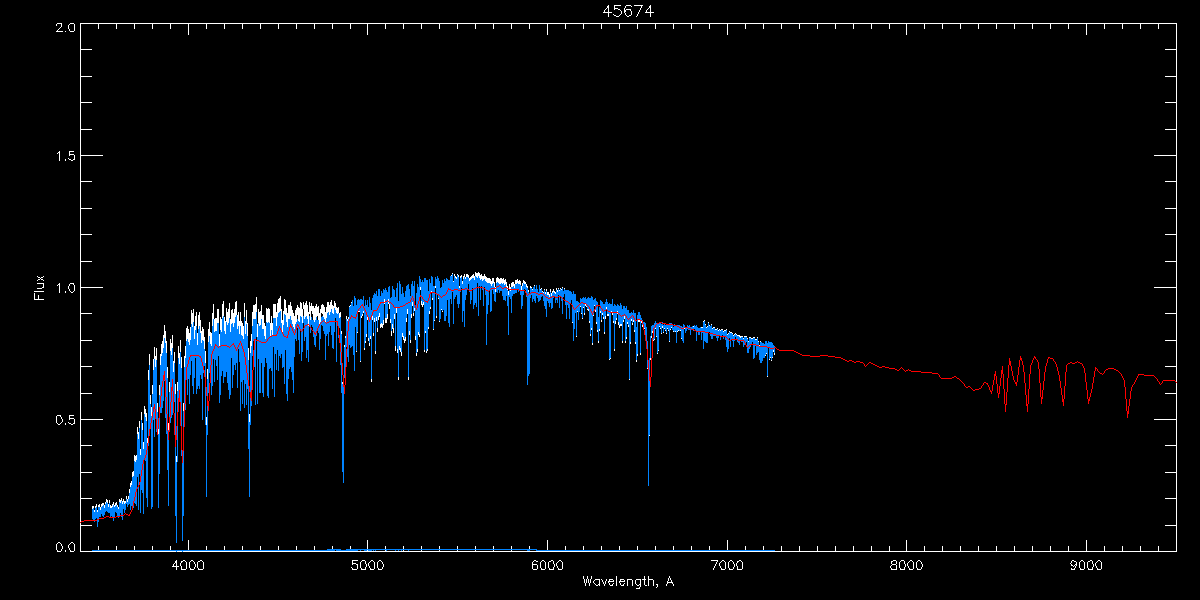Click the plot title 45674

628,11
